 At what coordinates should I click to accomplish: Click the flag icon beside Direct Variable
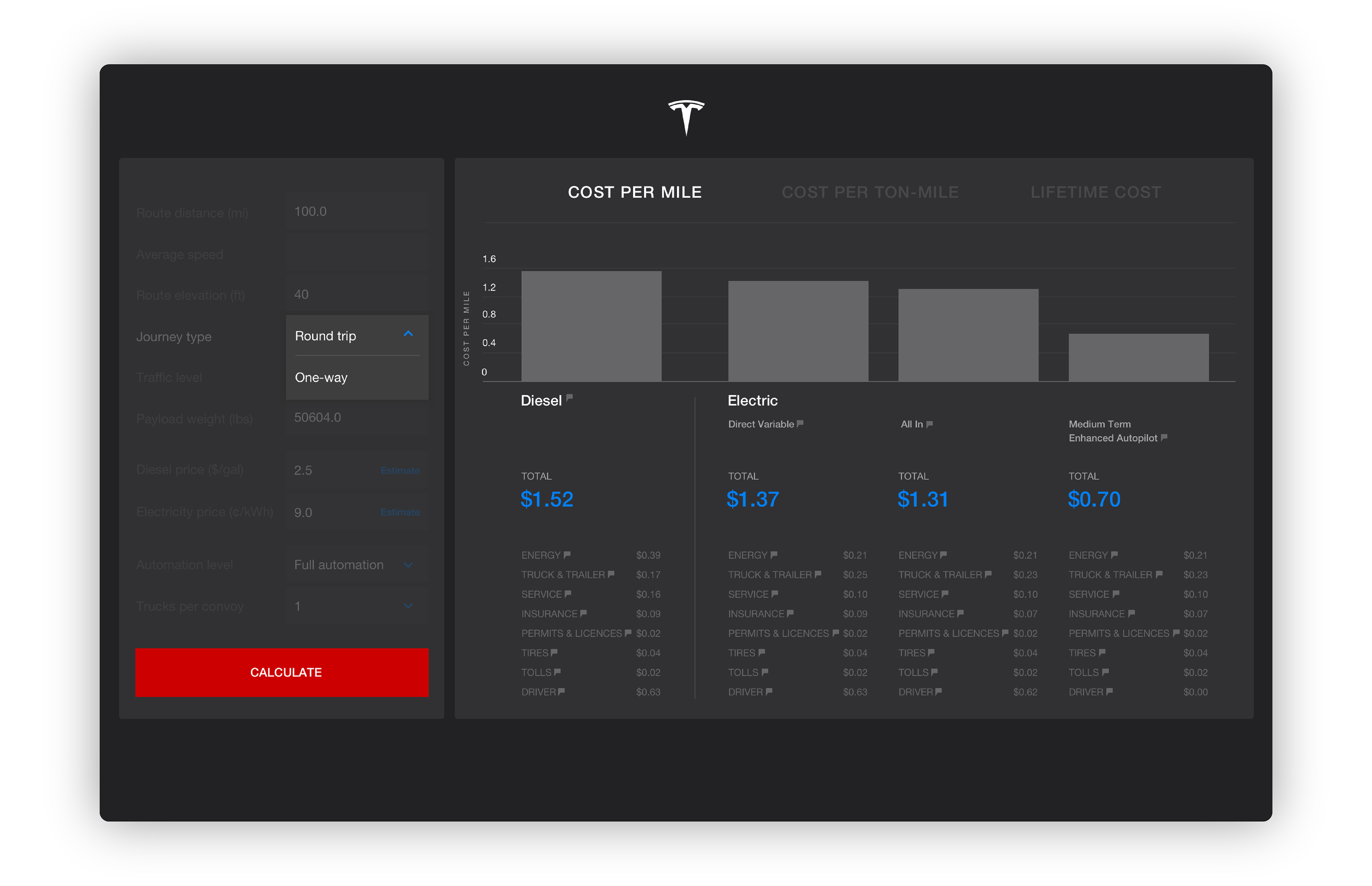click(x=800, y=423)
